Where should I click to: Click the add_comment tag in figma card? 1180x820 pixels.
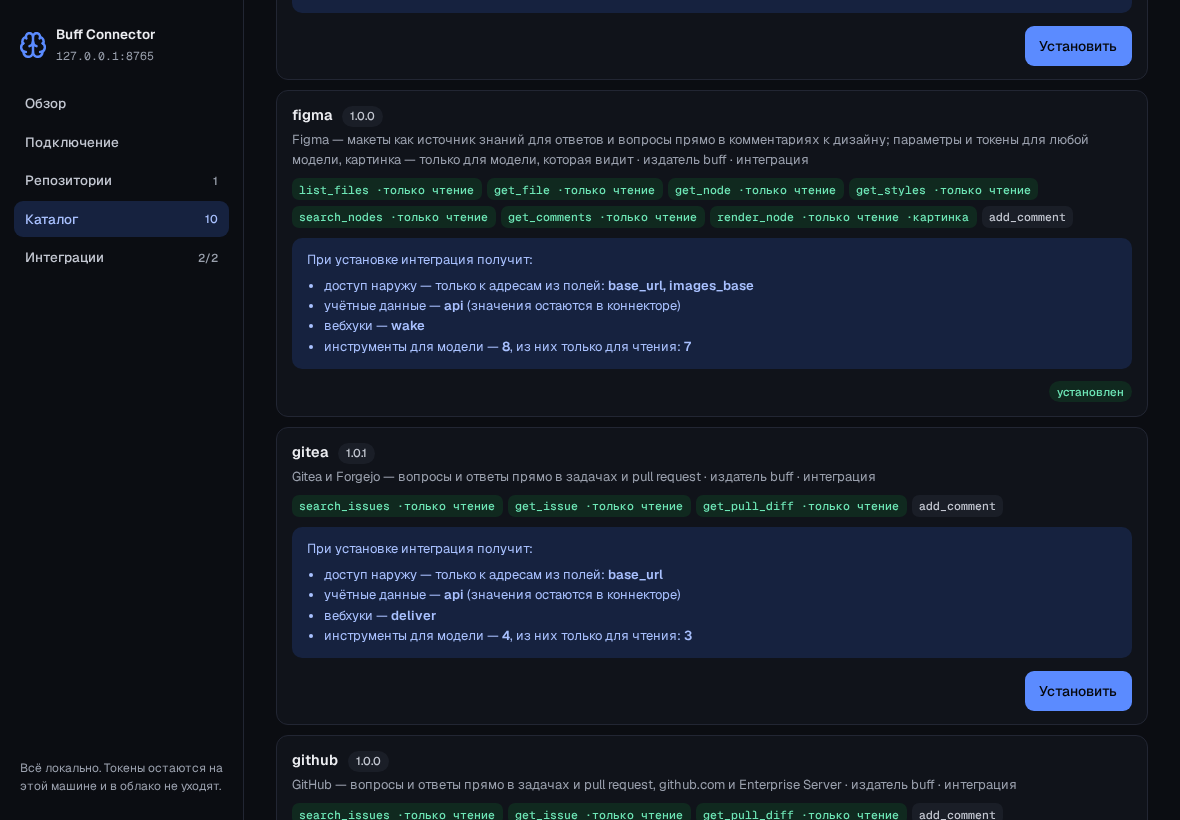click(x=1027, y=217)
